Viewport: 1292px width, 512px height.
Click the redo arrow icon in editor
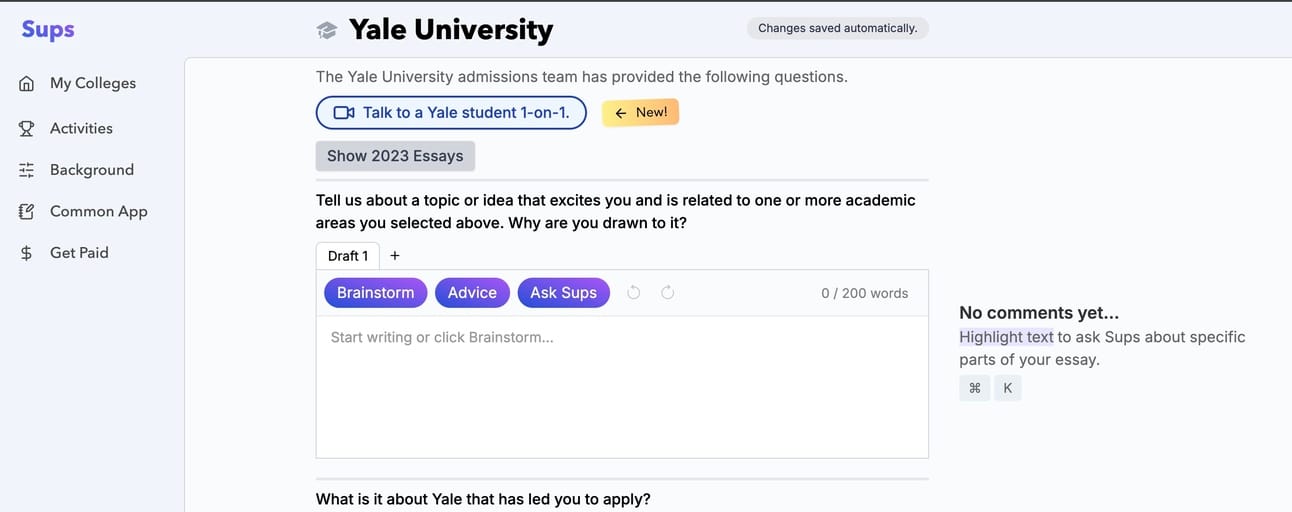point(668,292)
